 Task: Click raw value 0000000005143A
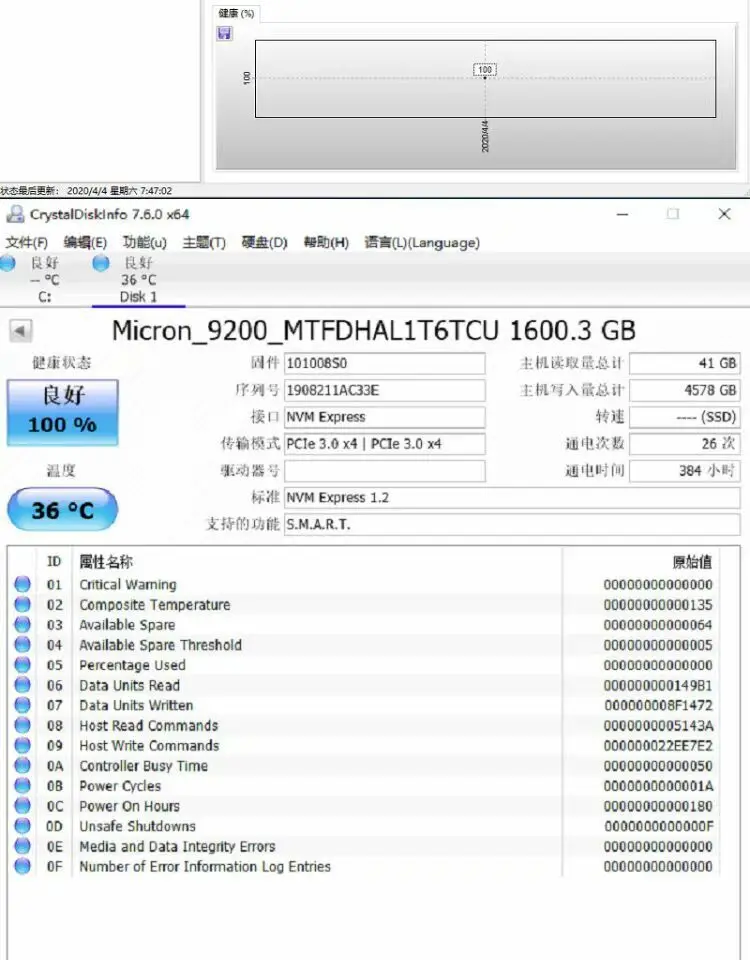658,726
